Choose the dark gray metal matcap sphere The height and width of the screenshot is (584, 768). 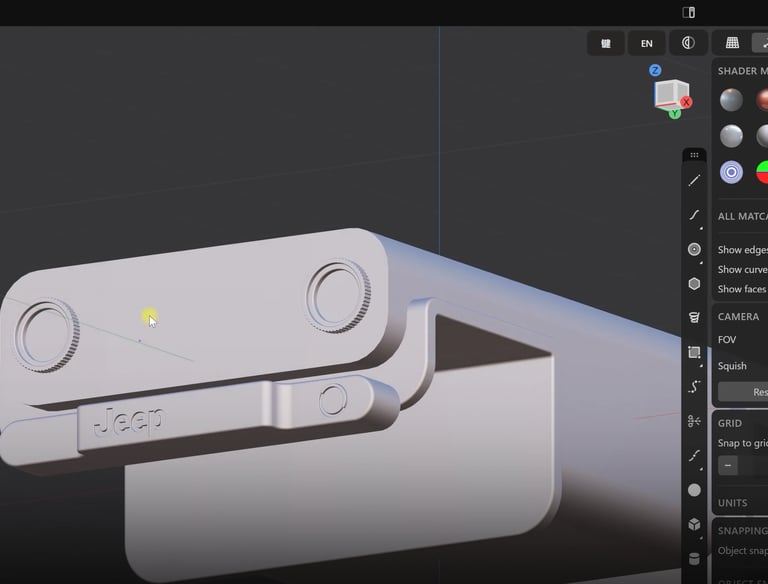tap(731, 100)
